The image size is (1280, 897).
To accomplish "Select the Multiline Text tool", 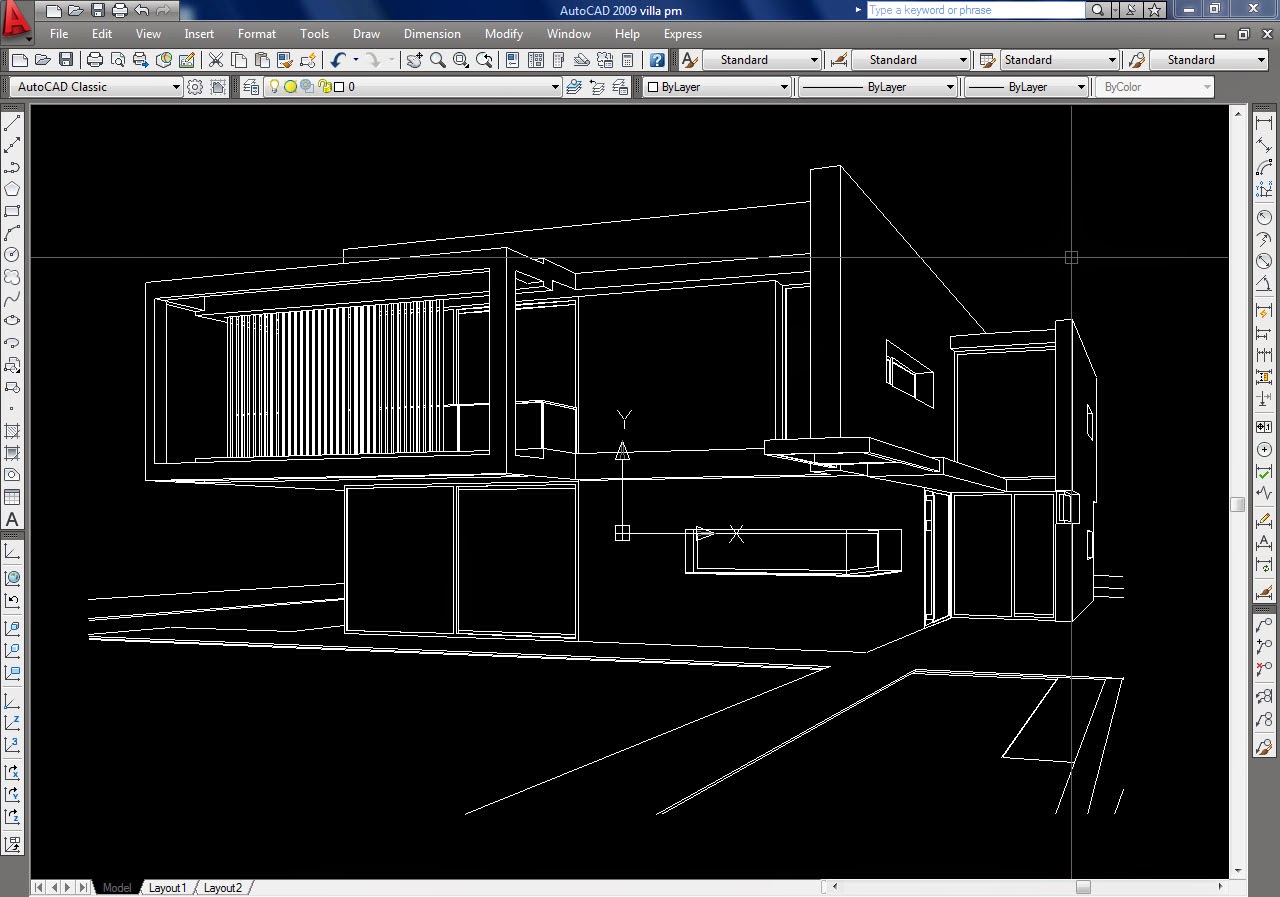I will click(x=12, y=520).
